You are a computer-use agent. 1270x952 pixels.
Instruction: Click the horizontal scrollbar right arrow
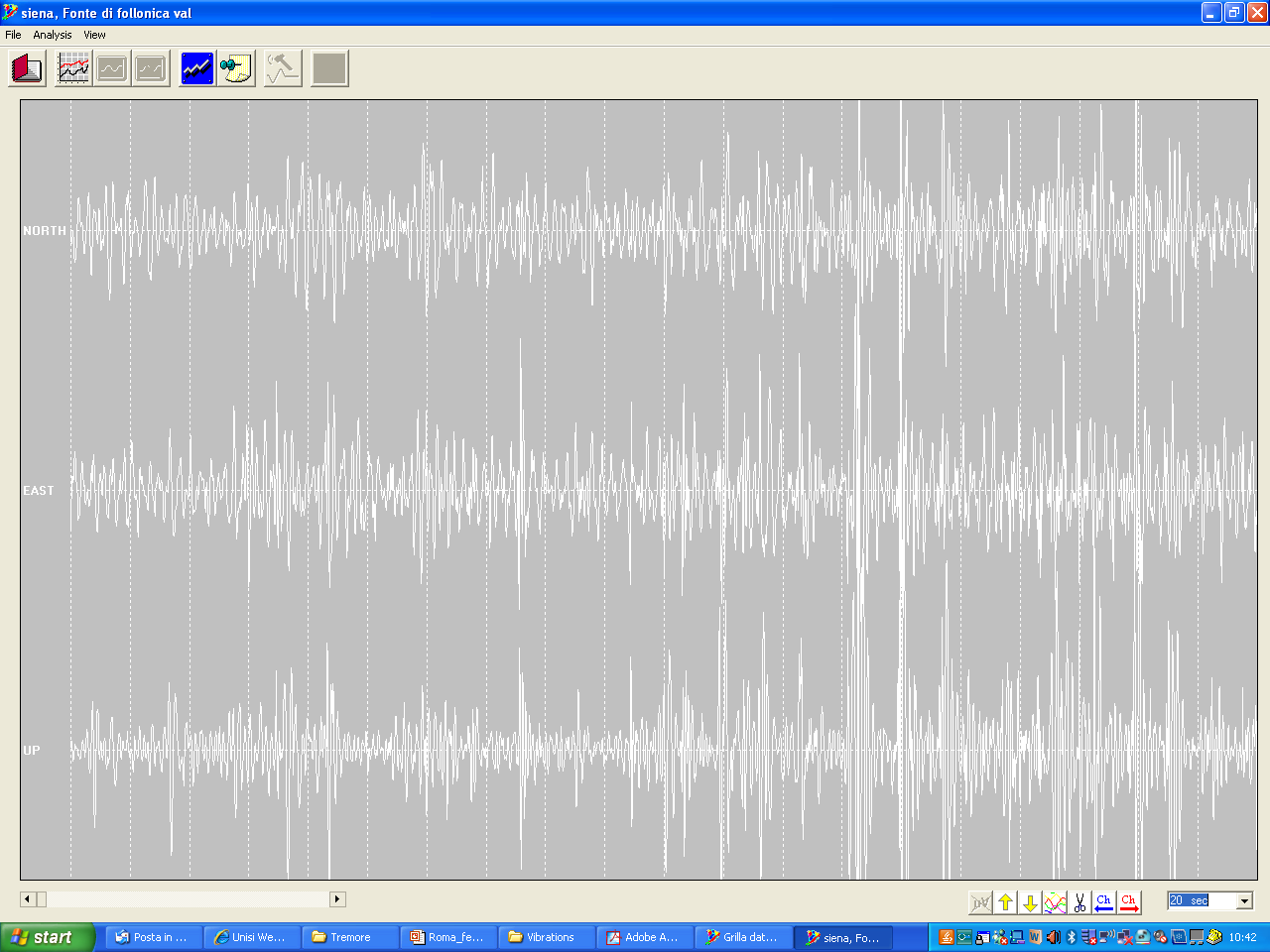pyautogui.click(x=337, y=899)
